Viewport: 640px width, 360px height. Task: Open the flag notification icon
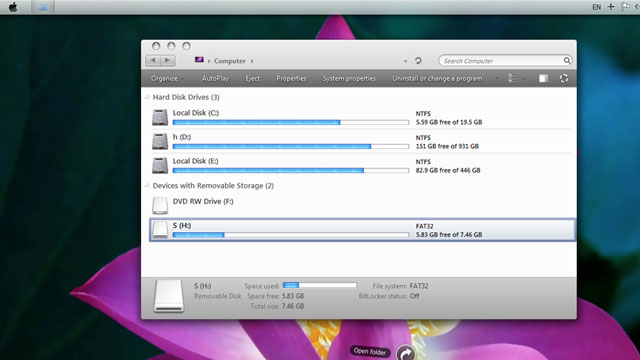coord(625,7)
